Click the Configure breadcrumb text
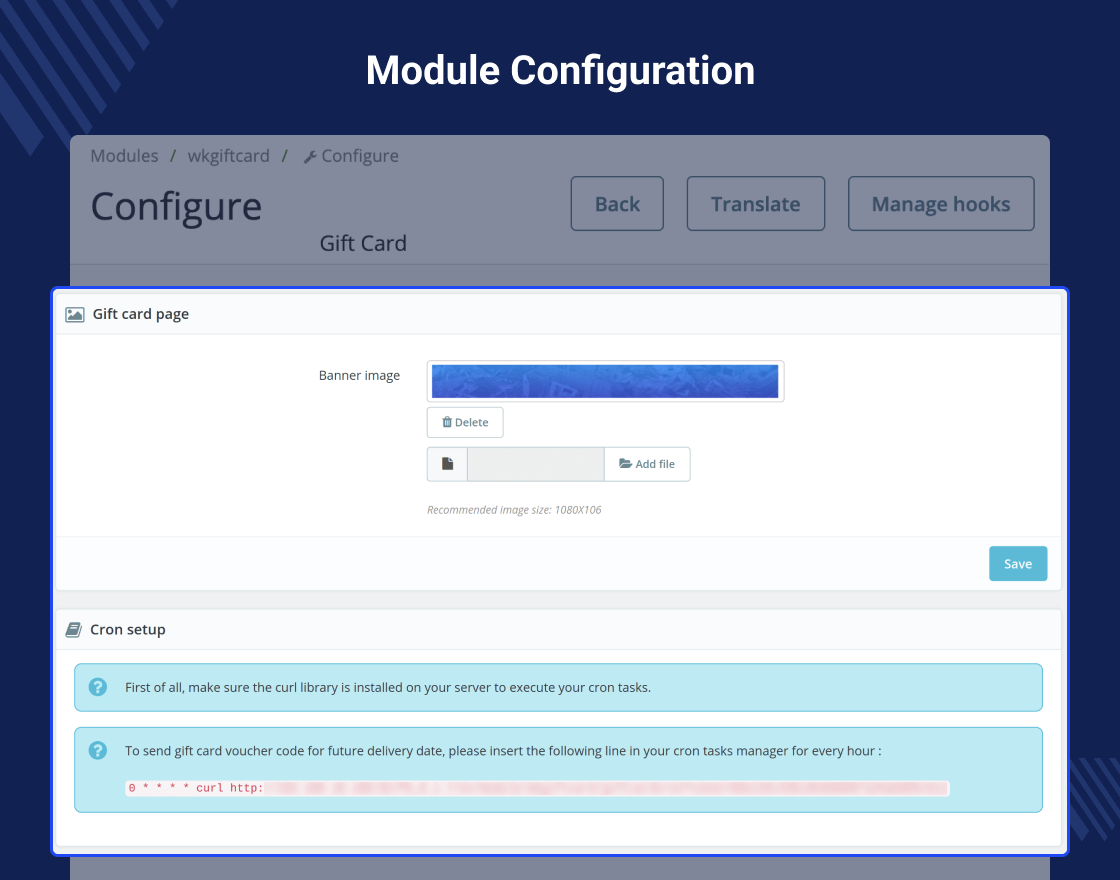1120x880 pixels. 360,156
